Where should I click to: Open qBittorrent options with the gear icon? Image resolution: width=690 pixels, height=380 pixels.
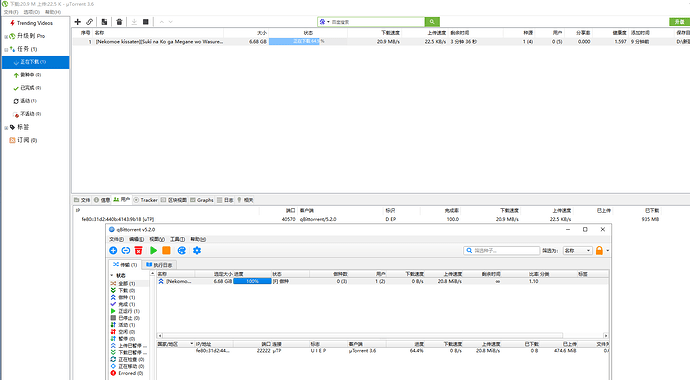[197, 250]
